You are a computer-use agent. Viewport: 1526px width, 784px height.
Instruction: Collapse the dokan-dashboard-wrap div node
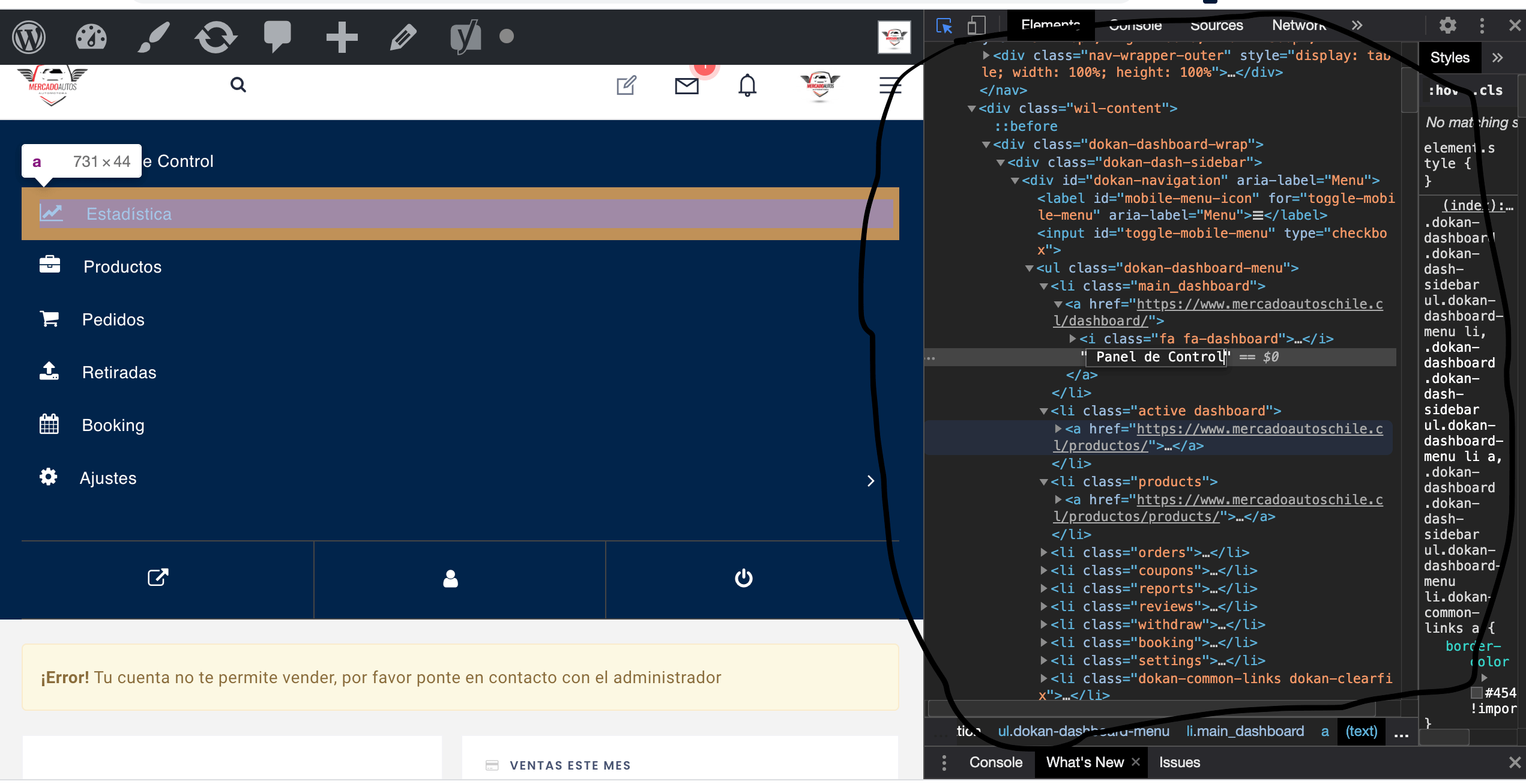(986, 145)
